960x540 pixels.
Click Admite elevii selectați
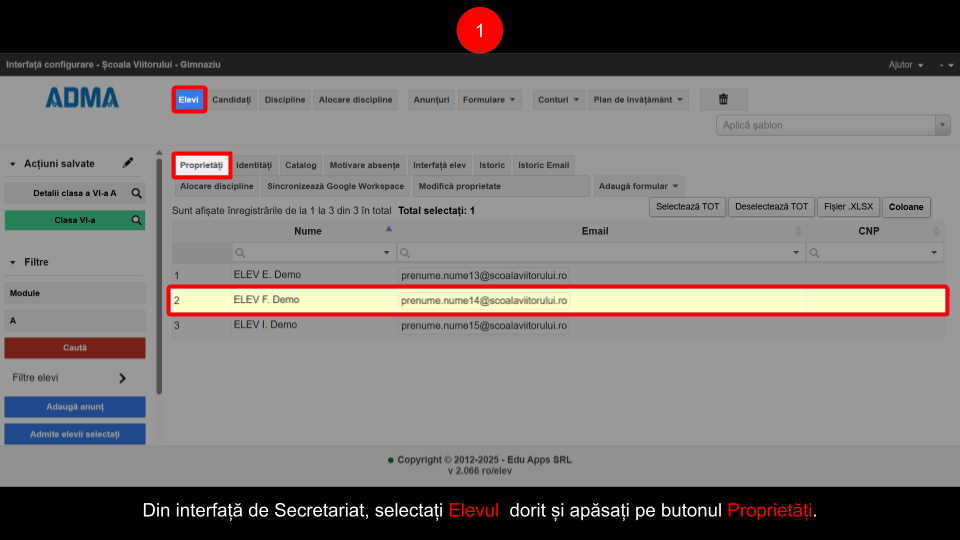(75, 434)
